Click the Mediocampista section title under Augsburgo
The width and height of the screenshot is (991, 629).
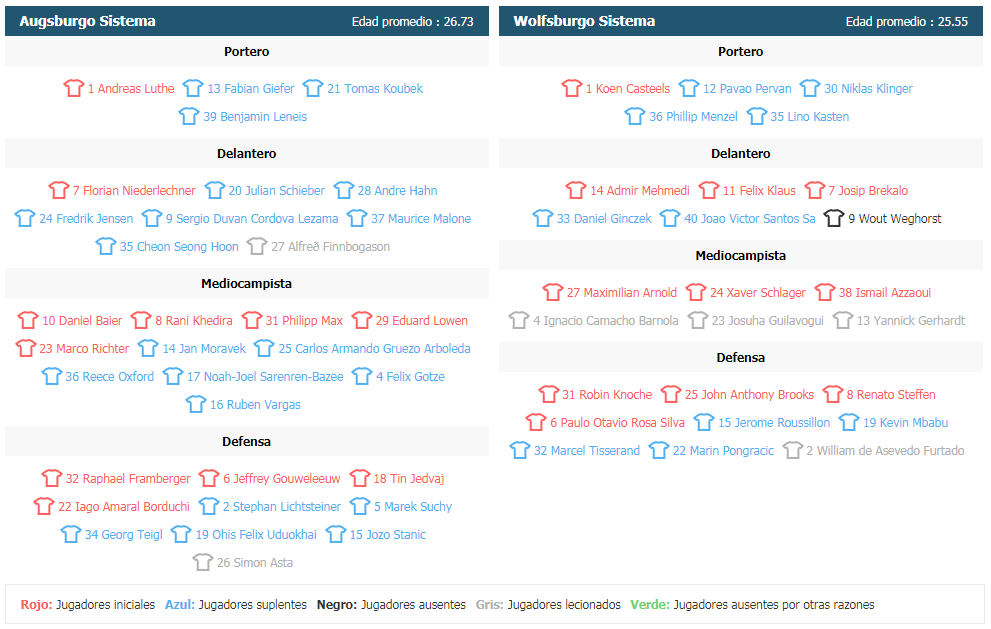pyautogui.click(x=246, y=283)
